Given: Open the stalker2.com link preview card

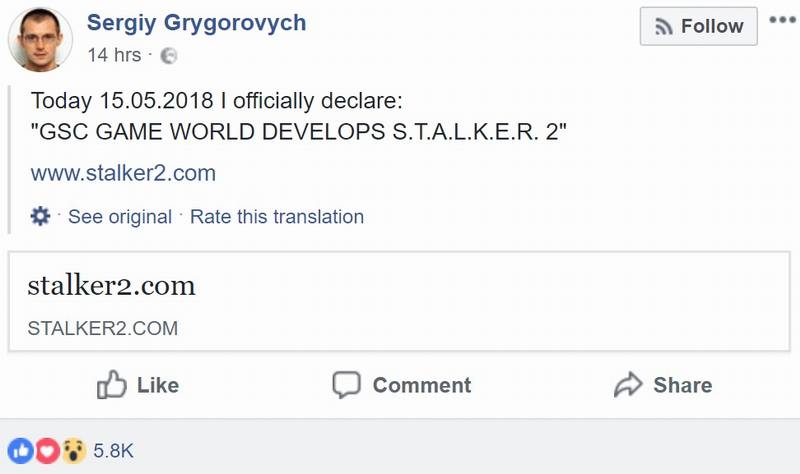Looking at the screenshot, I should click(x=398, y=301).
